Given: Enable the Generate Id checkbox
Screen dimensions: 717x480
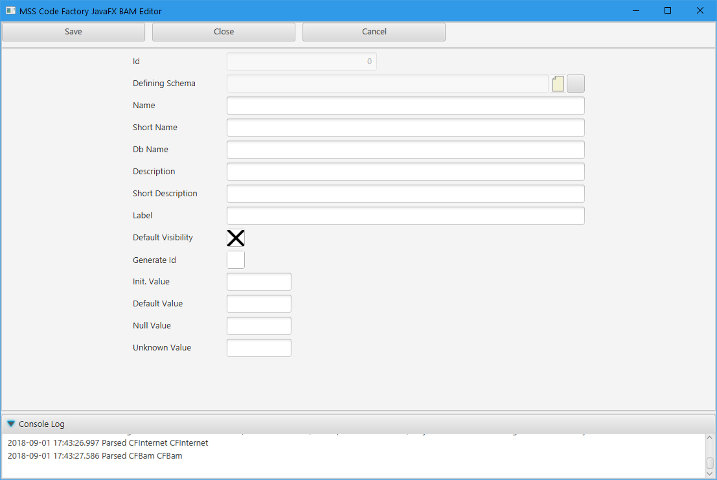Looking at the screenshot, I should tap(236, 260).
